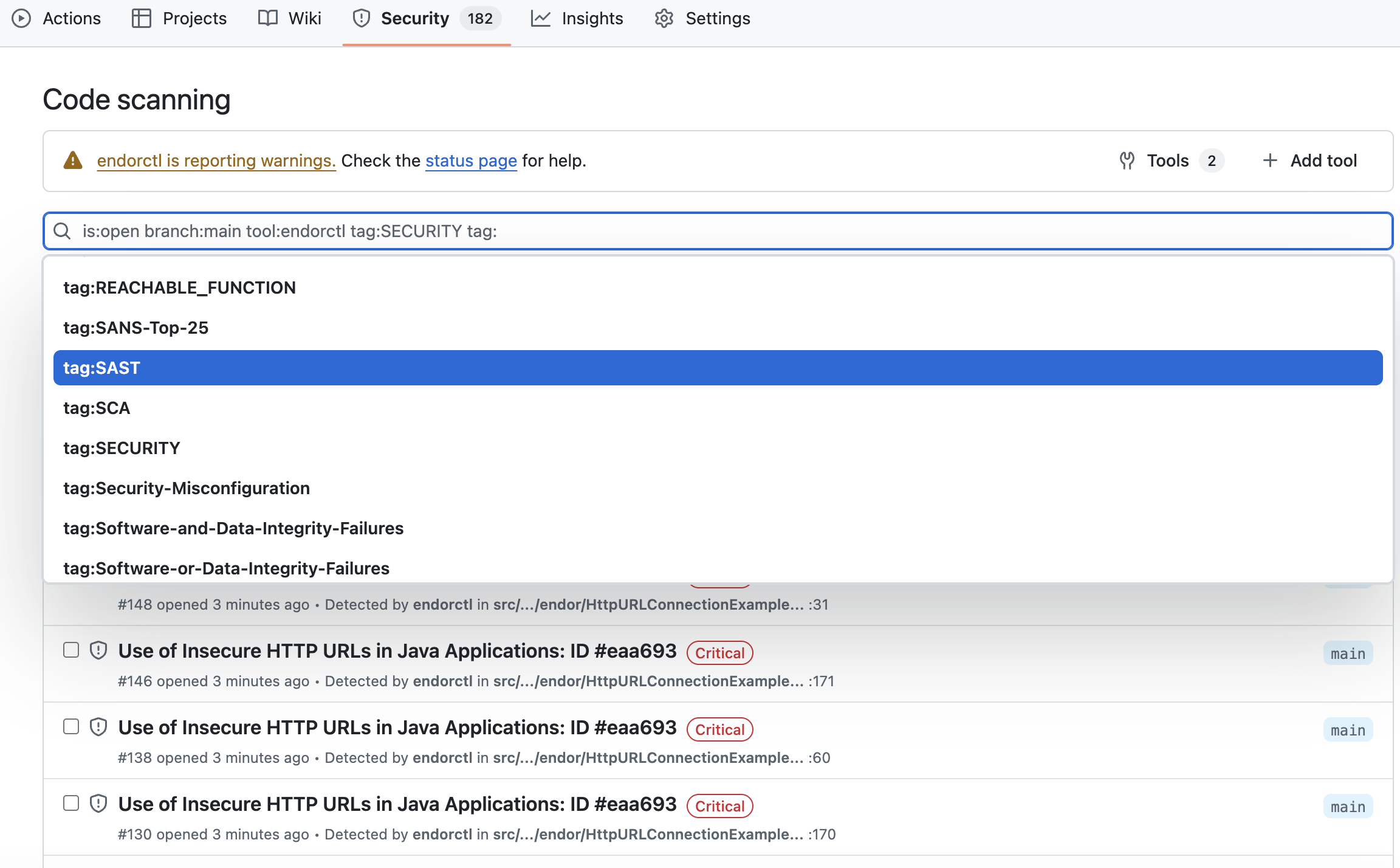The width and height of the screenshot is (1400, 868).
Task: Click the 182 alerts count badge
Action: pos(479,18)
